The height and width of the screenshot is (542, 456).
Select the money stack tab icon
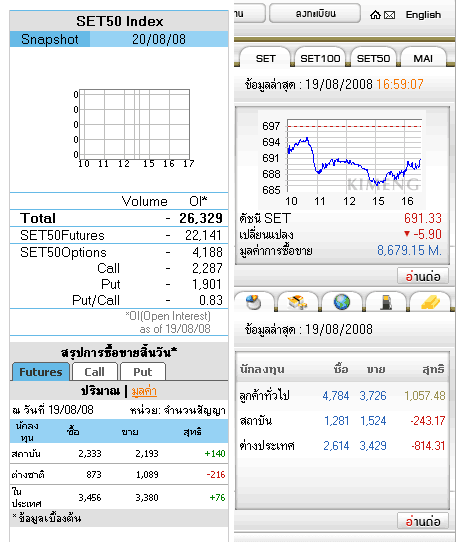(297, 302)
